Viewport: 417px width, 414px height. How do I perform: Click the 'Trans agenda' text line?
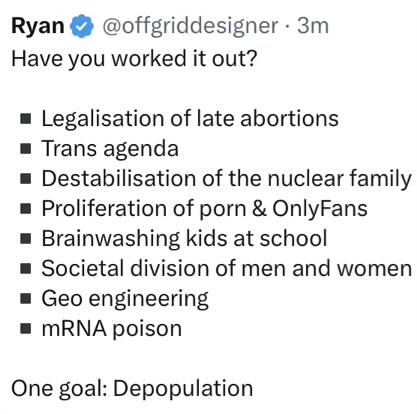[x=110, y=149]
